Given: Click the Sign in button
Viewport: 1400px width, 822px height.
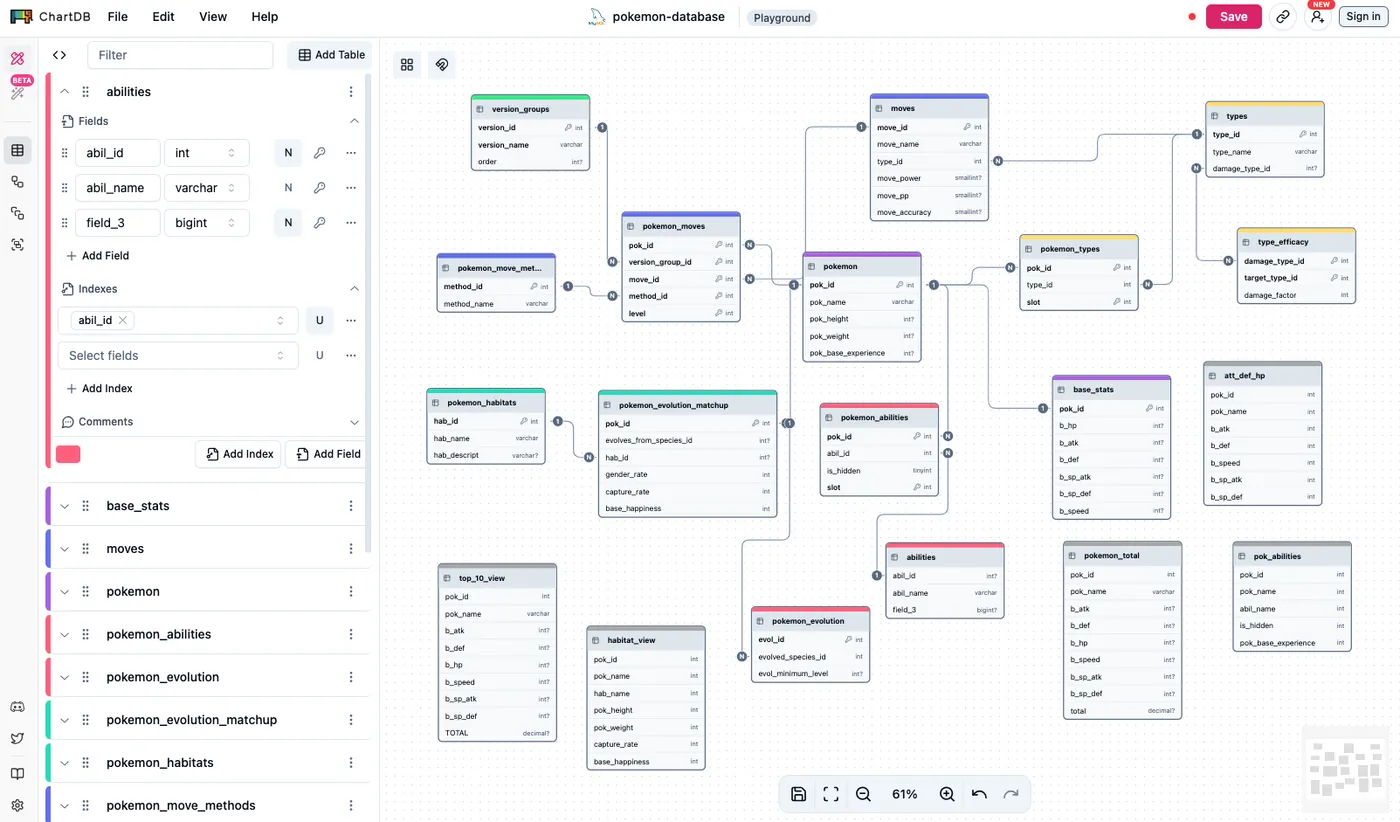Looking at the screenshot, I should pyautogui.click(x=1363, y=17).
